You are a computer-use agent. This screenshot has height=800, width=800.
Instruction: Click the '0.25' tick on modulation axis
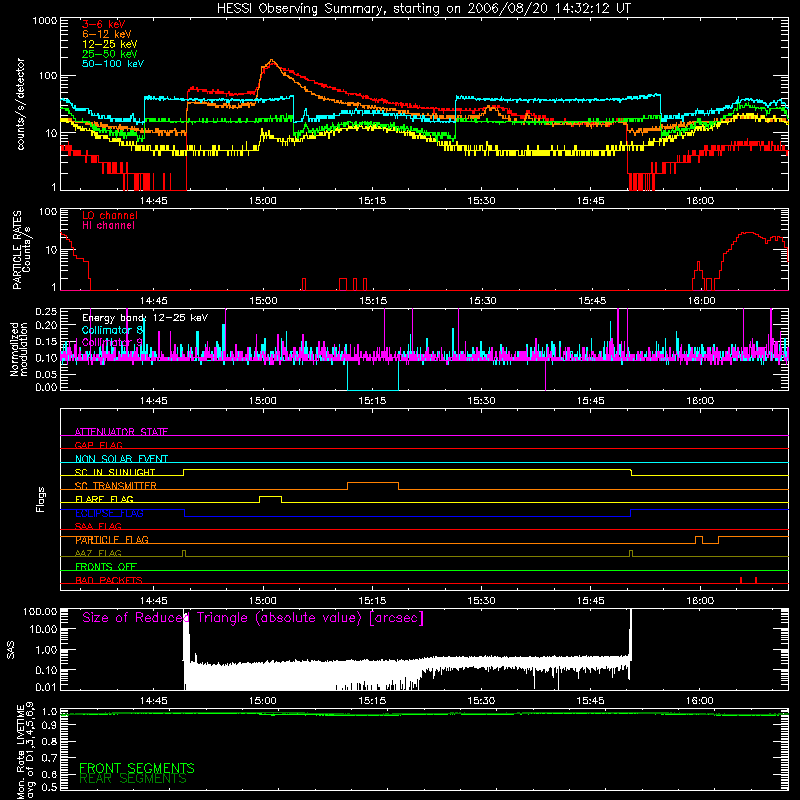[46, 312]
